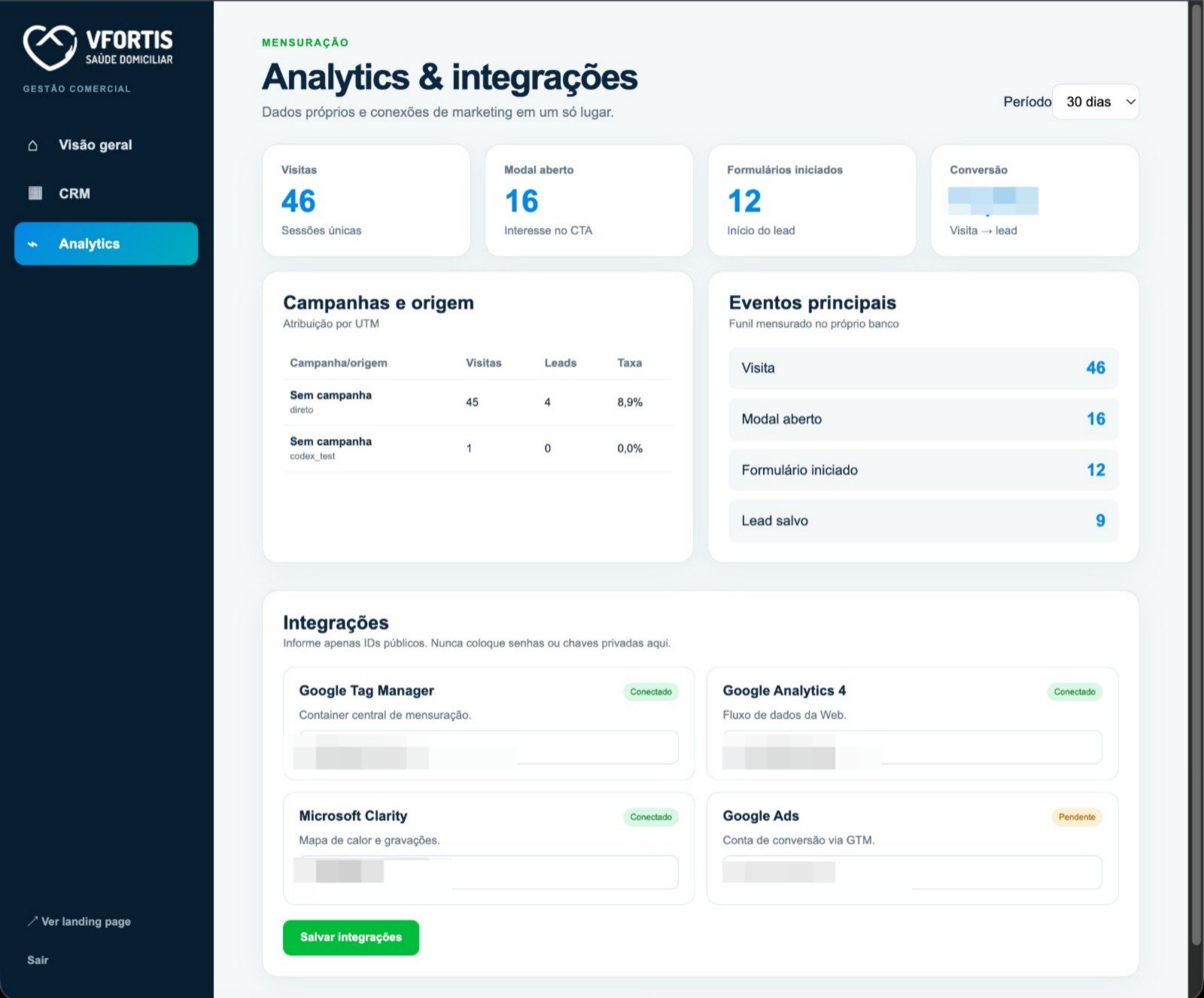
Task: Click the Formulários iniciados card showing 12
Action: 812,200
